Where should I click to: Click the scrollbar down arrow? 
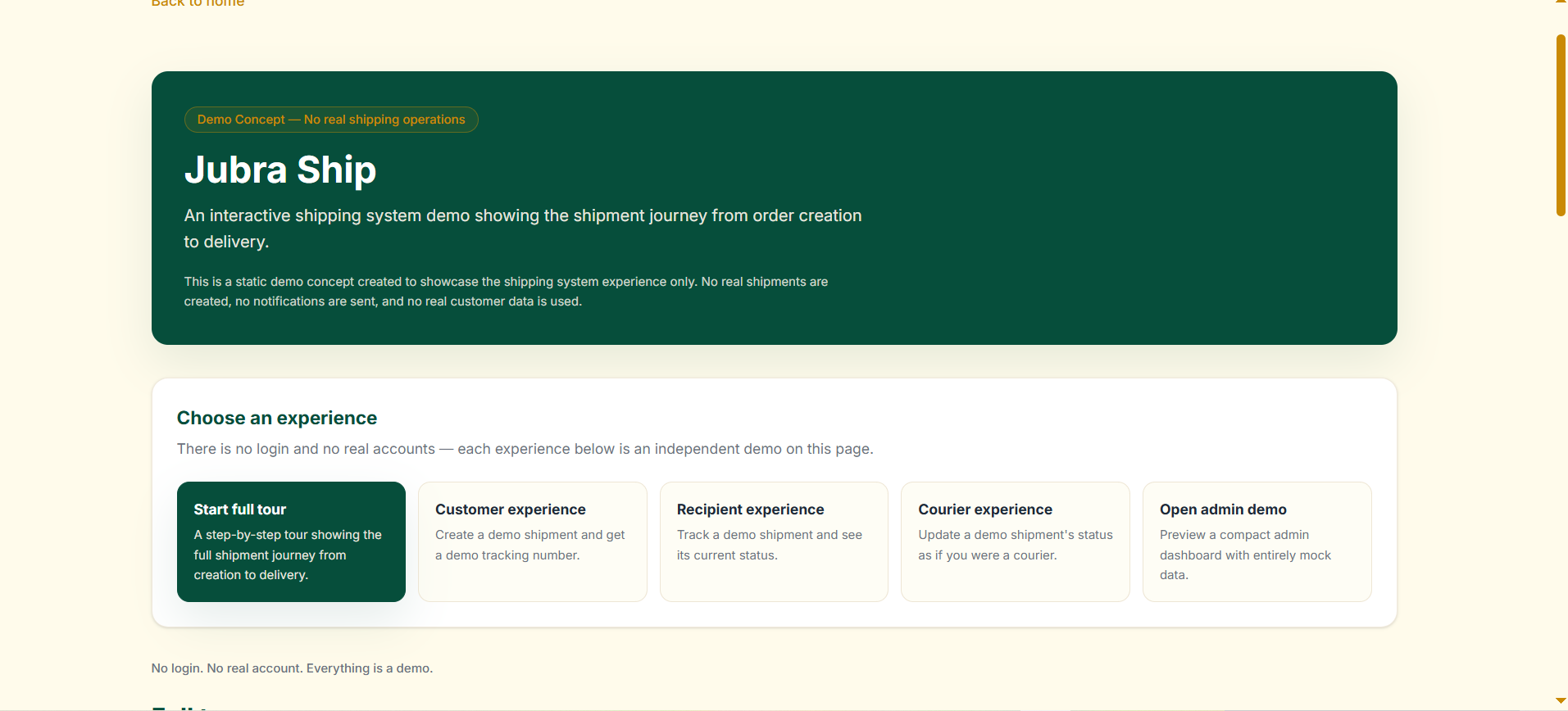click(1561, 701)
